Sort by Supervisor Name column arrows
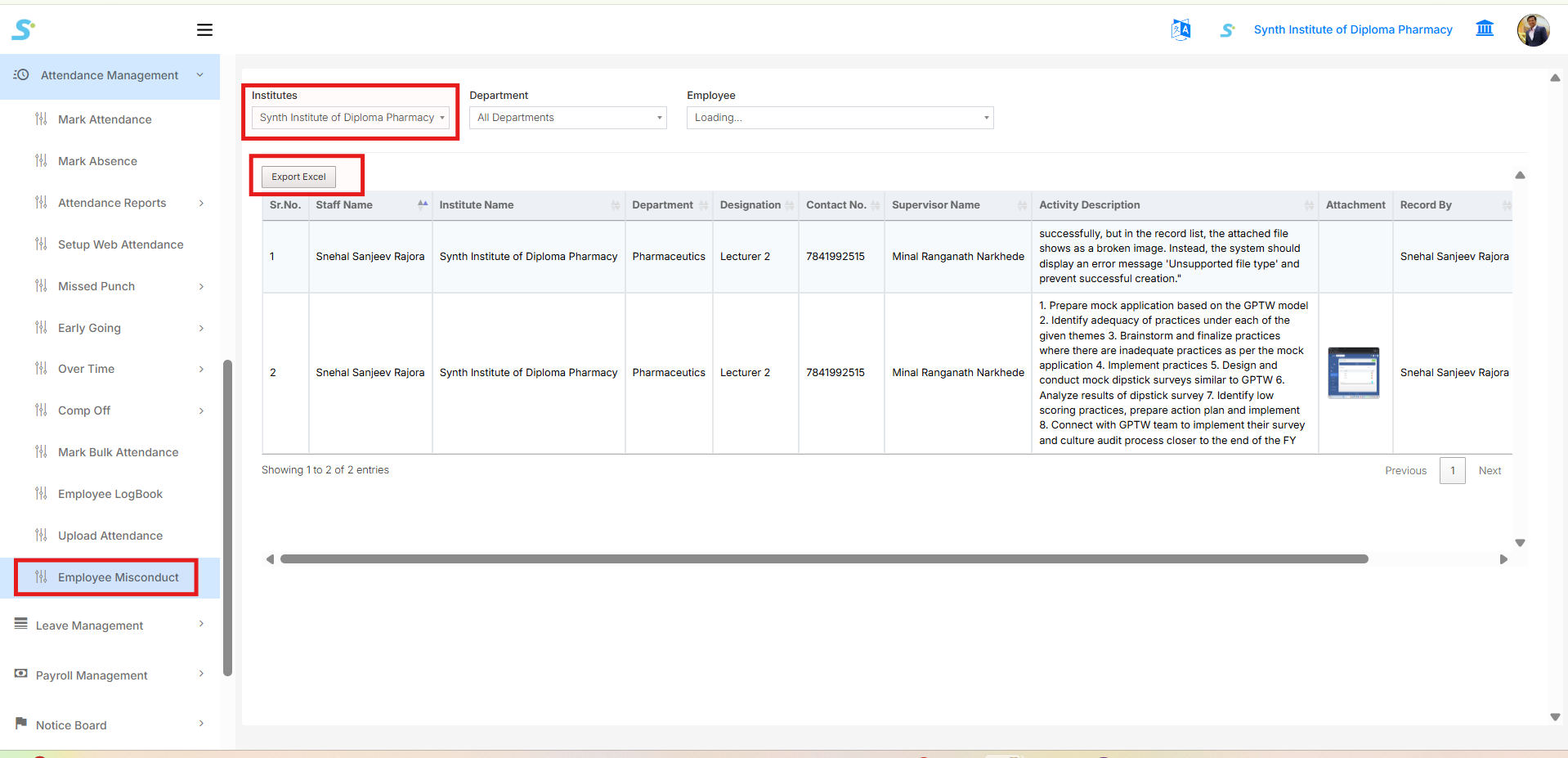The image size is (1568, 758). 1022,205
